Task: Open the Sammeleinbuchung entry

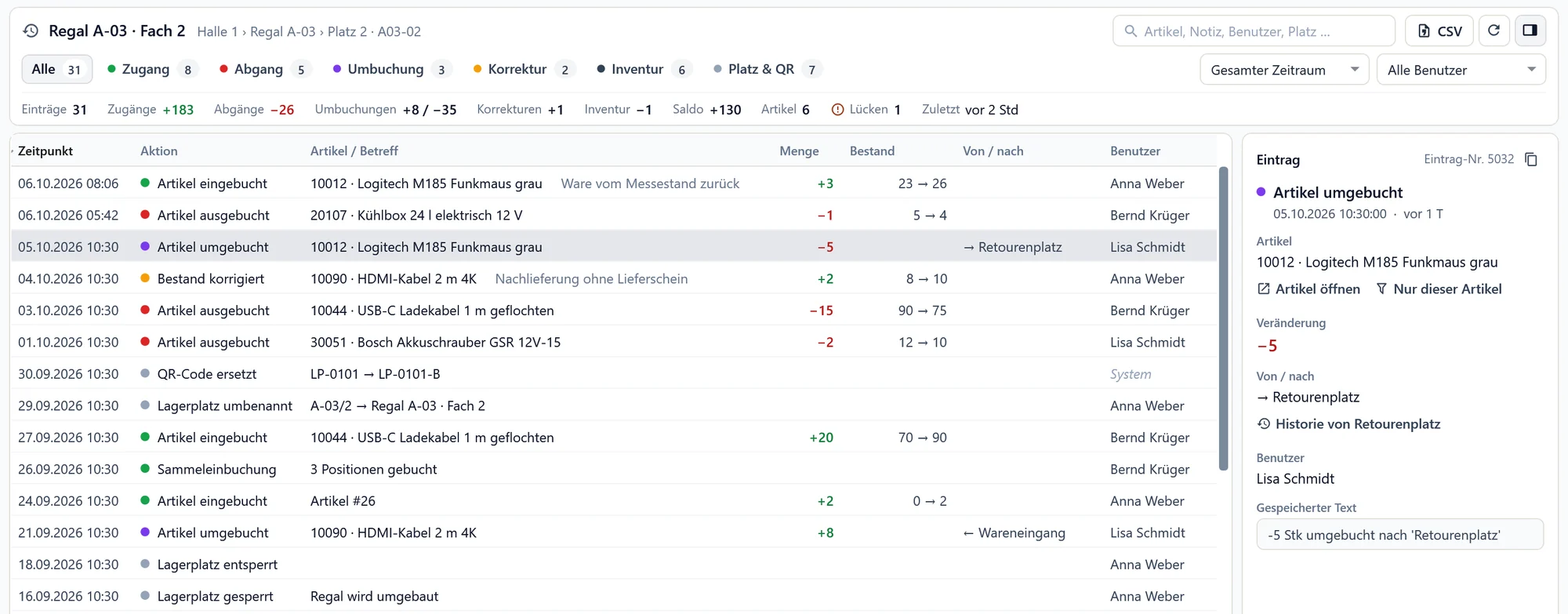Action: point(614,469)
